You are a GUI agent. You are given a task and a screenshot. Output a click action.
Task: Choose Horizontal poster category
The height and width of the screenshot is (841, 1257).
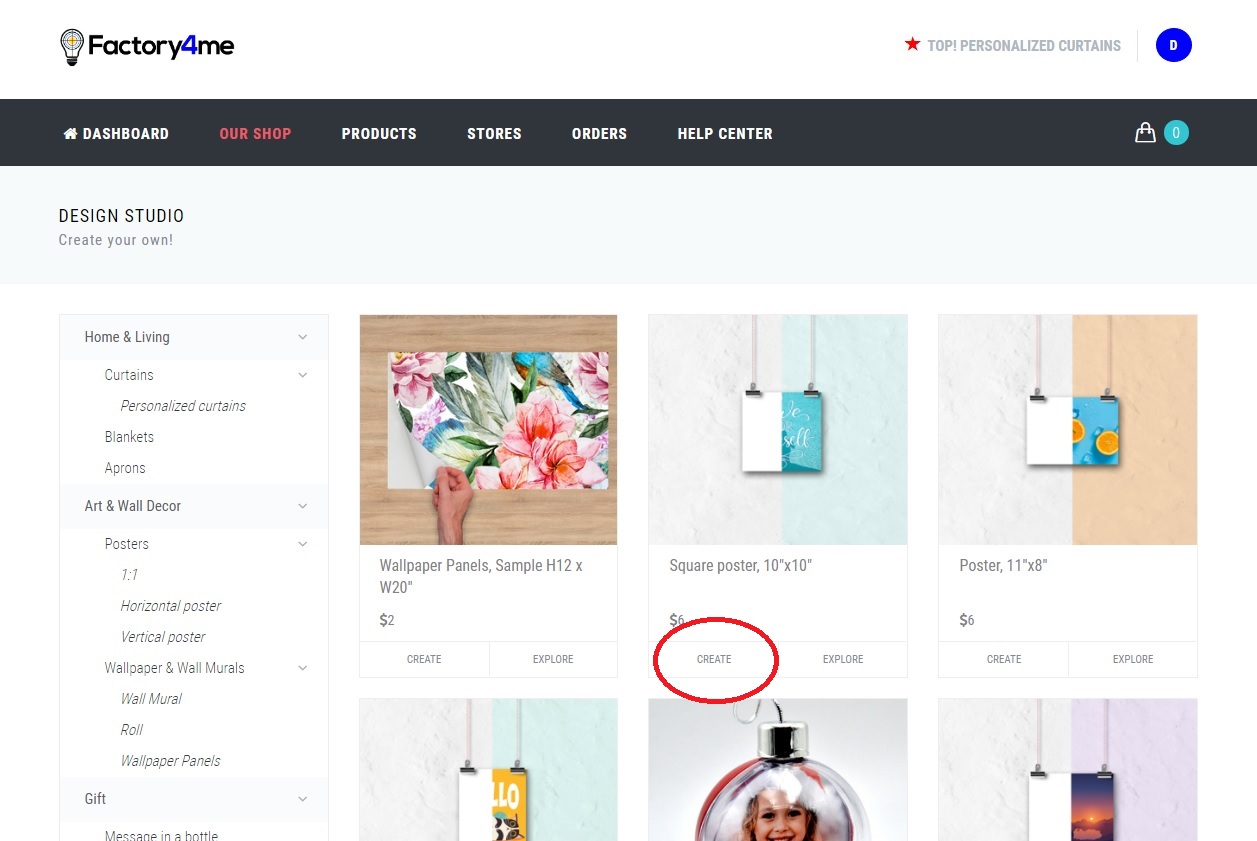pyautogui.click(x=171, y=606)
